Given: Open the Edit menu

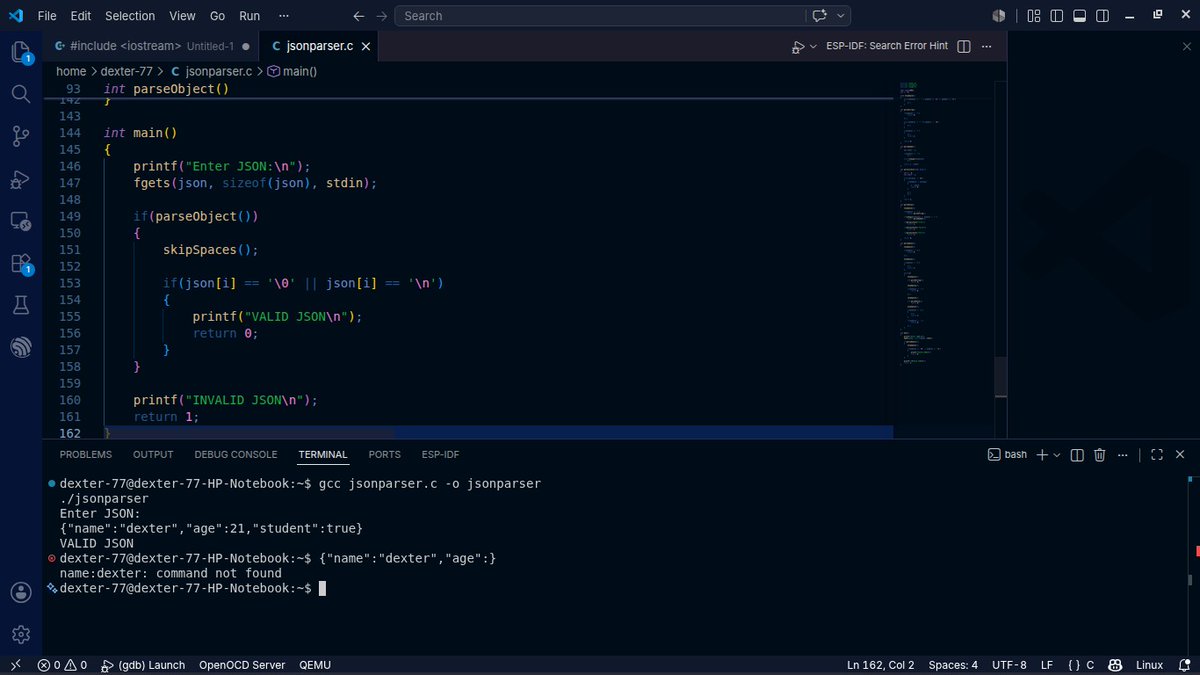Looking at the screenshot, I should 81,16.
